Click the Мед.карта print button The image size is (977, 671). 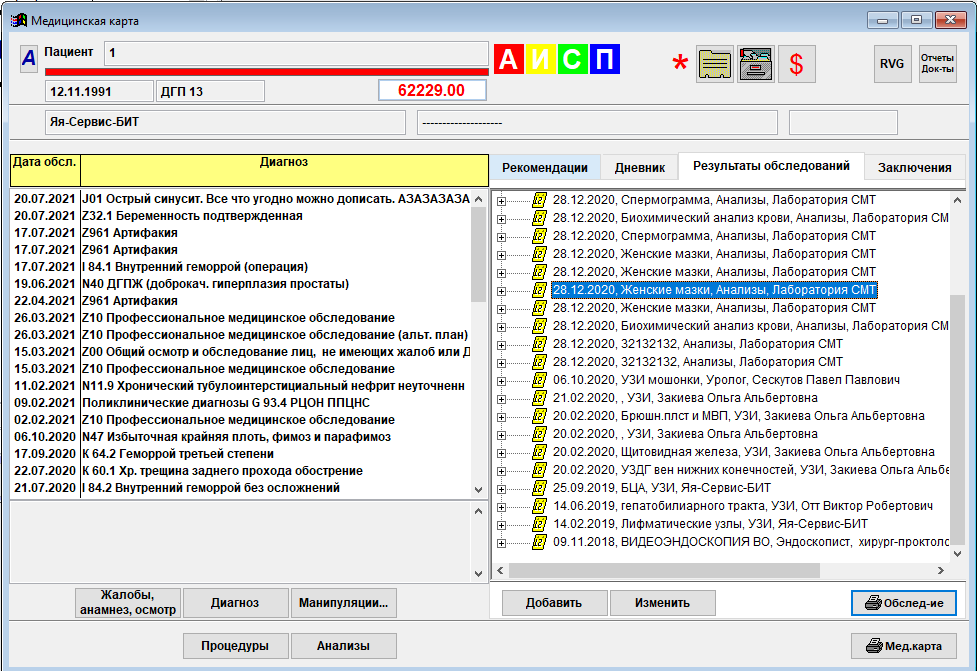point(903,646)
